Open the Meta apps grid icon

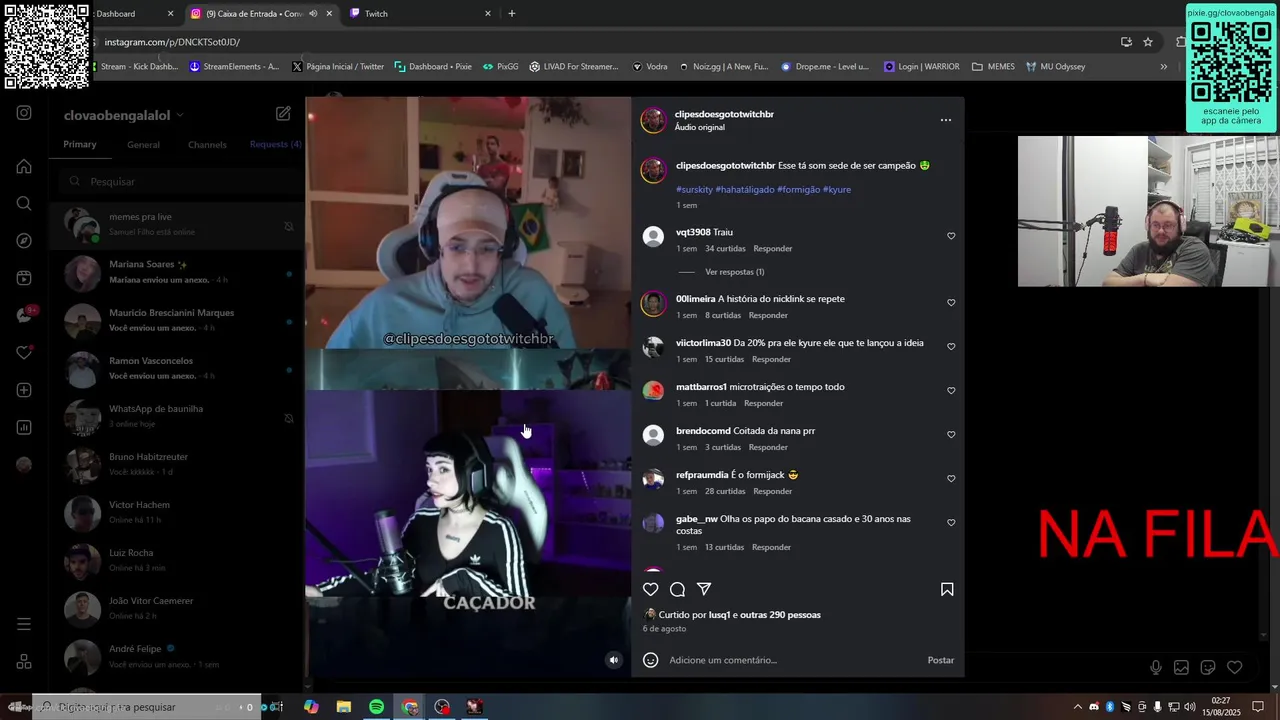pyautogui.click(x=24, y=662)
